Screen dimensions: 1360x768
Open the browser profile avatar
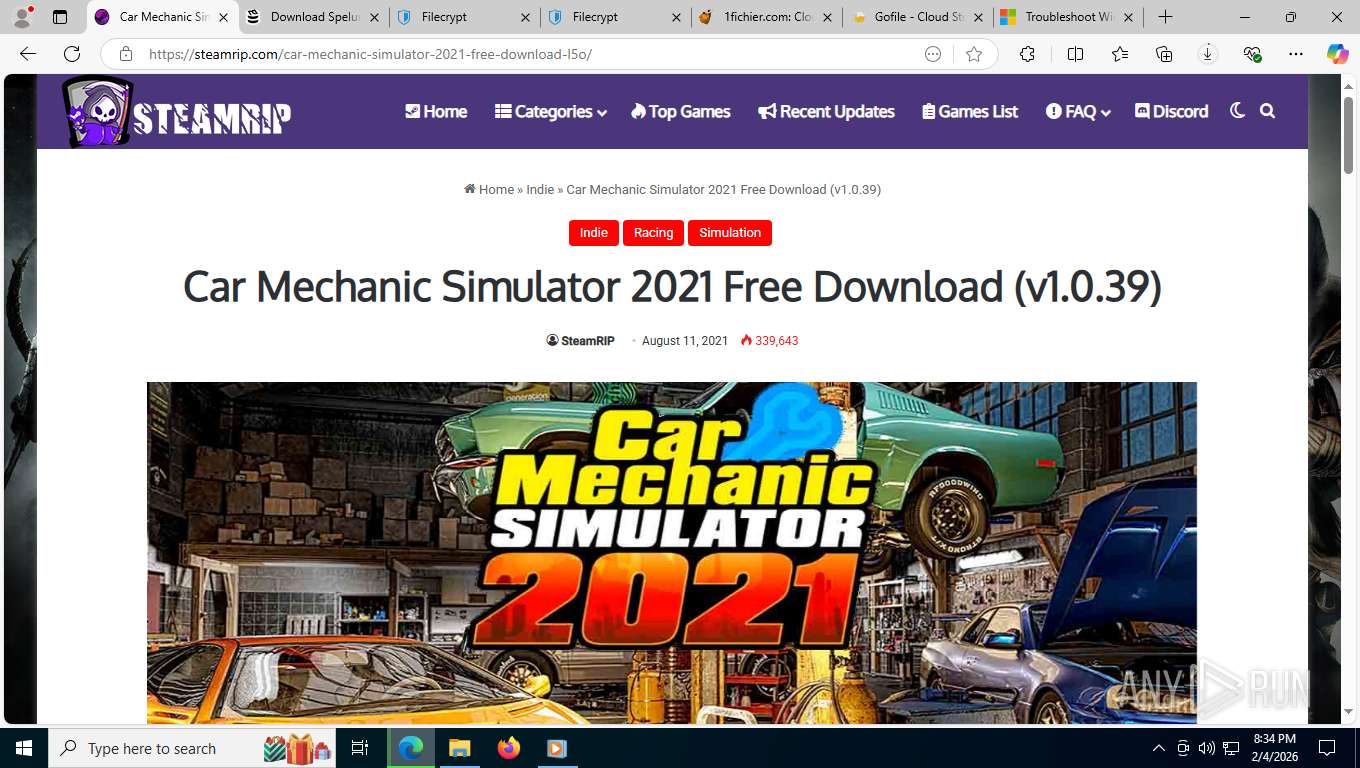(22, 16)
